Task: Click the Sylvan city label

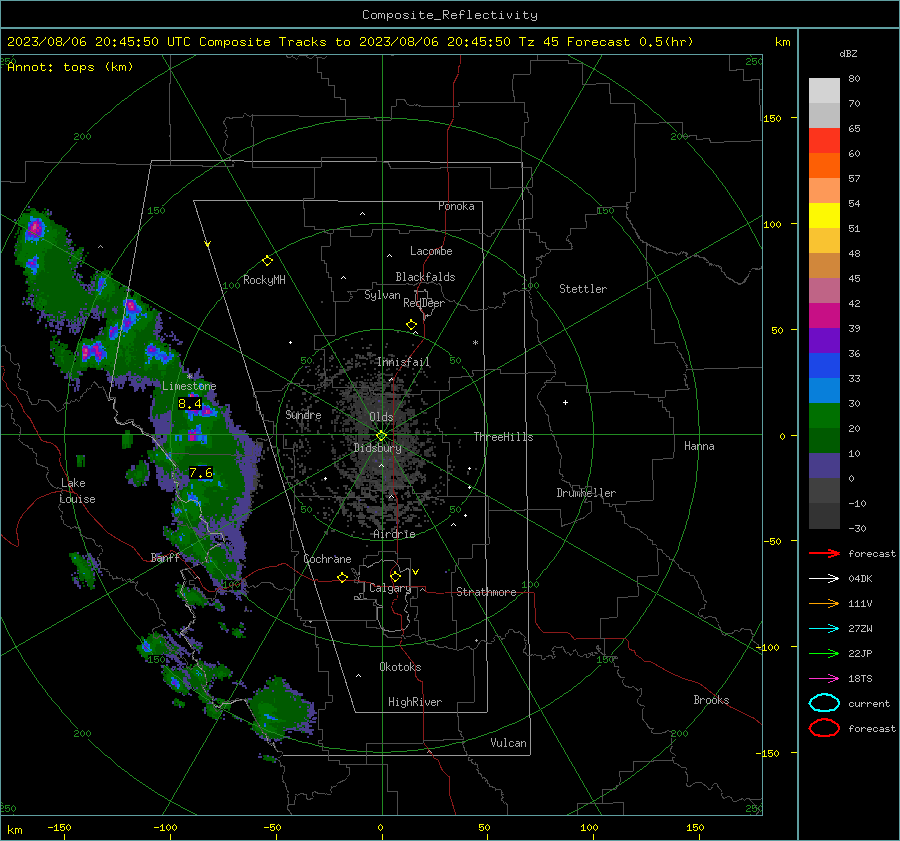Action: pos(382,295)
